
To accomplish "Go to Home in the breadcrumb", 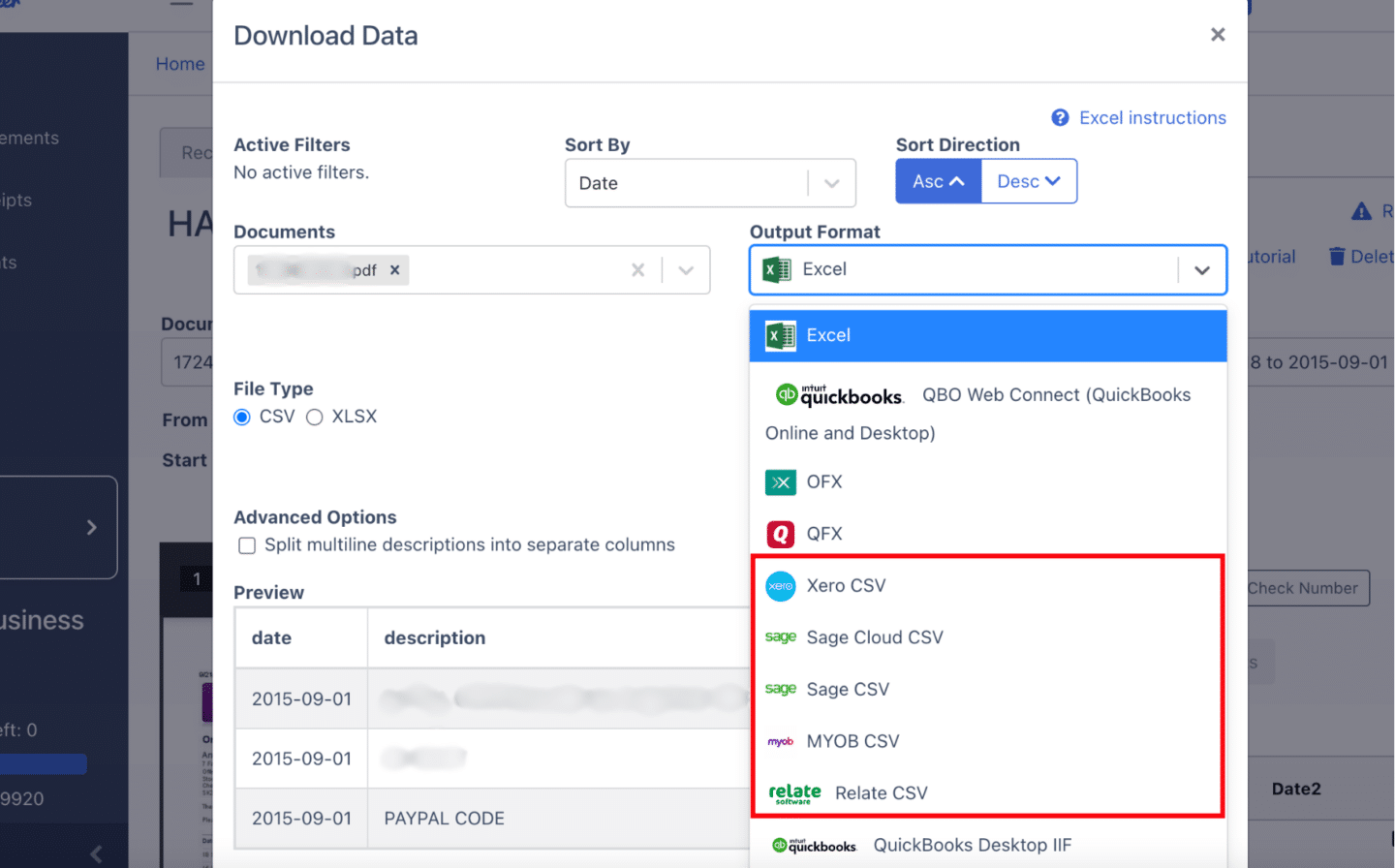I will pos(180,64).
